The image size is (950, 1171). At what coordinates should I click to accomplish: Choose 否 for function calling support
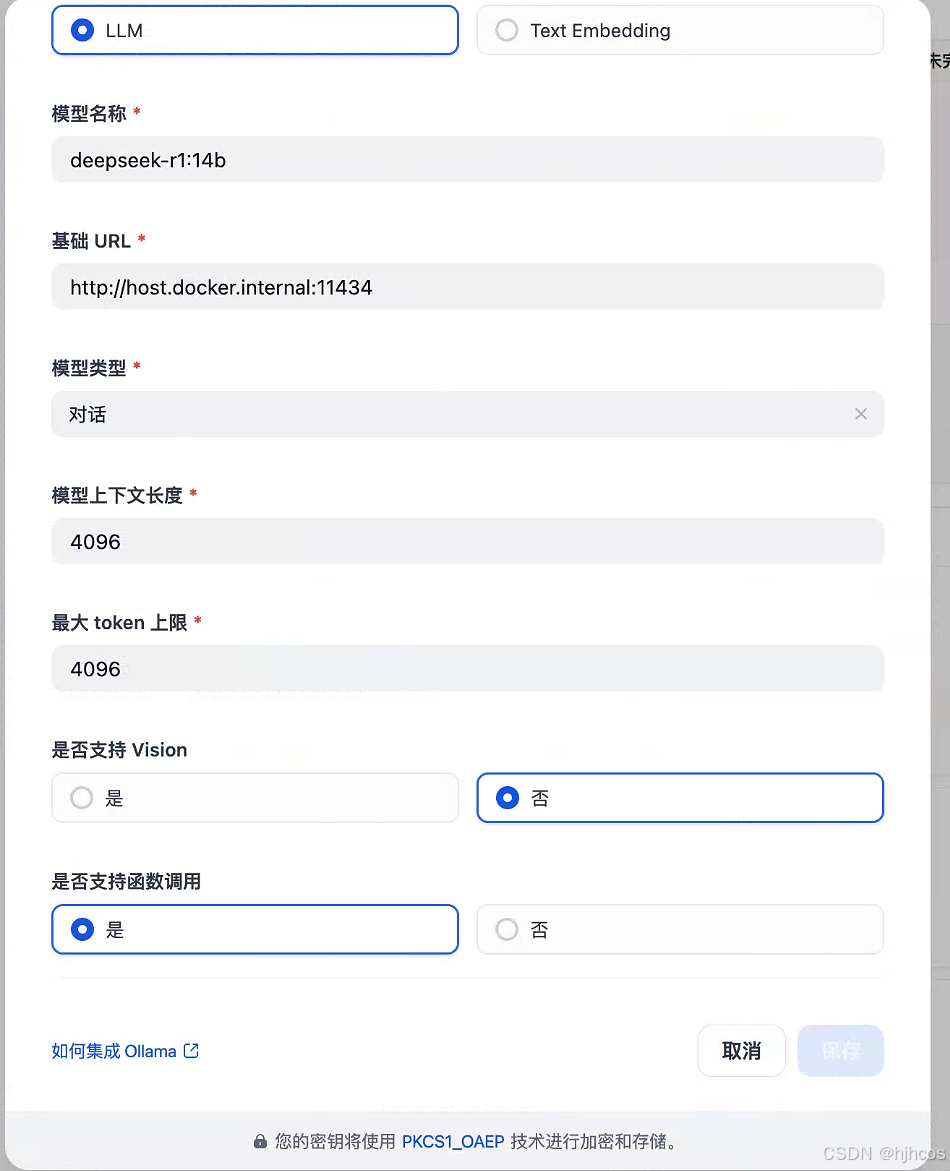pyautogui.click(x=680, y=929)
